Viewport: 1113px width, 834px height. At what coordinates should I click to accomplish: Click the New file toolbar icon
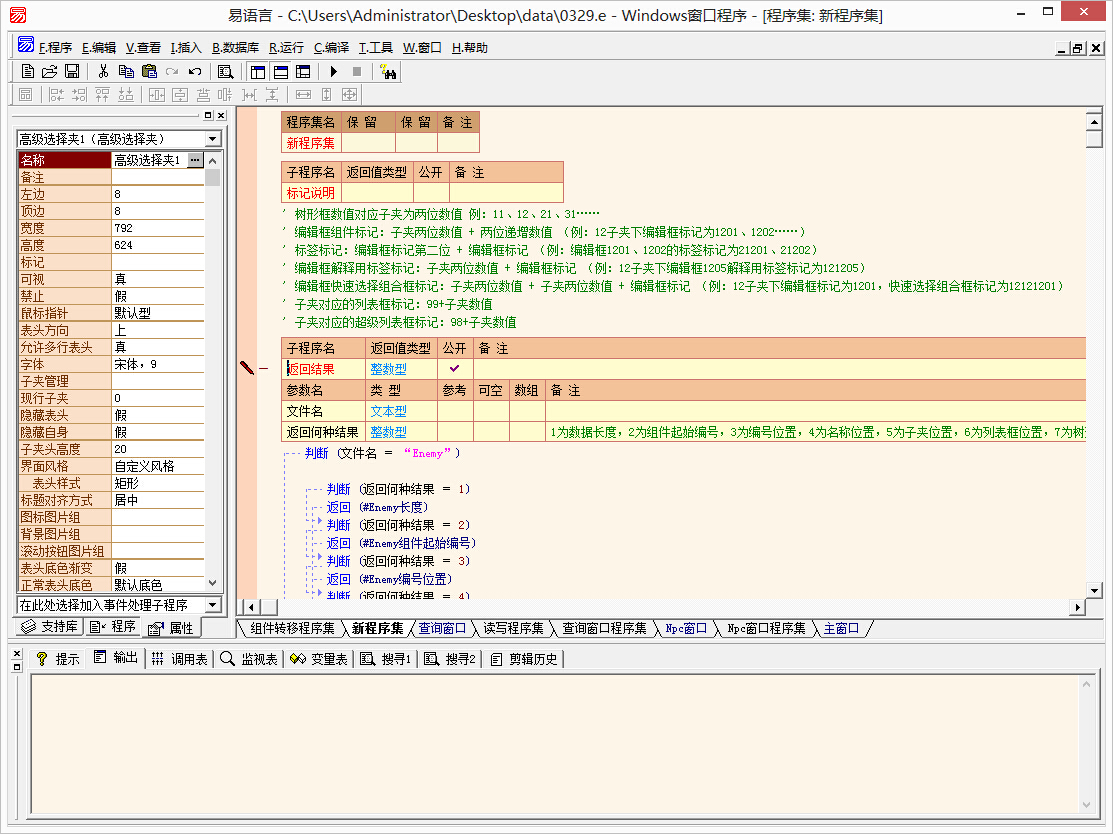pyautogui.click(x=28, y=71)
